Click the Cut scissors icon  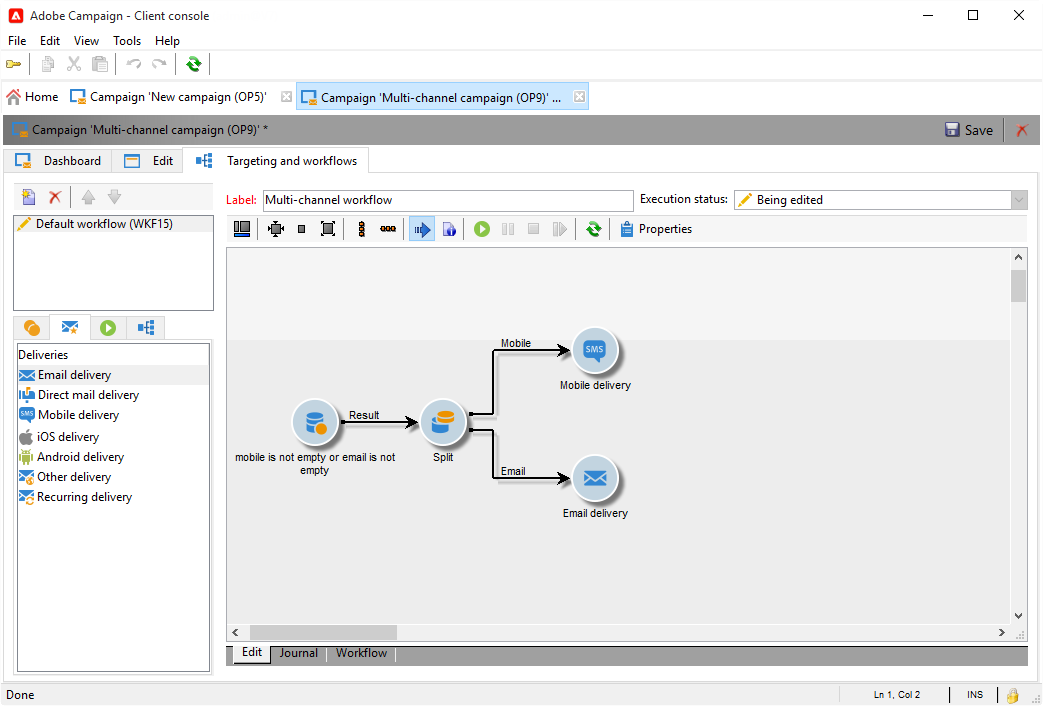[x=74, y=64]
